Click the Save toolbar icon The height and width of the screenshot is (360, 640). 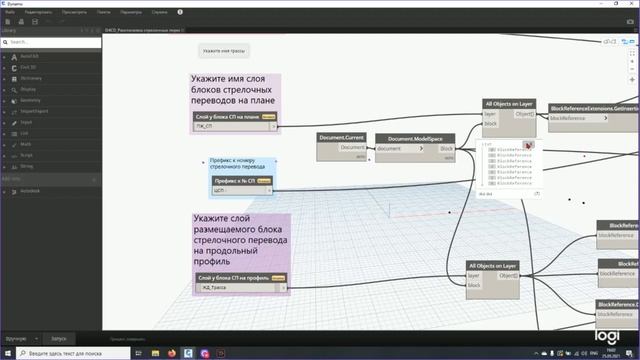(x=35, y=22)
